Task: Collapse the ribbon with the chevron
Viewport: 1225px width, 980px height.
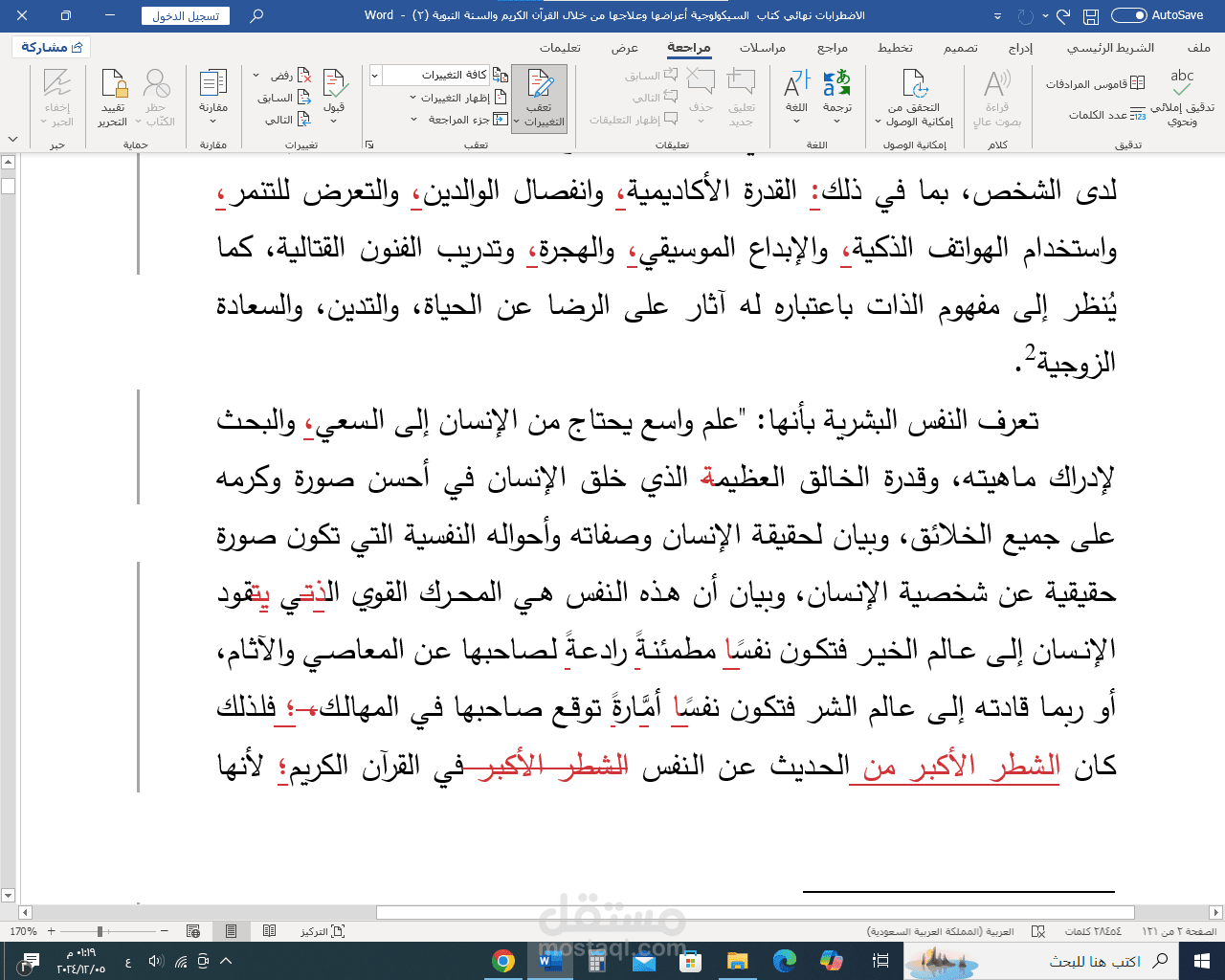Action: (11, 141)
